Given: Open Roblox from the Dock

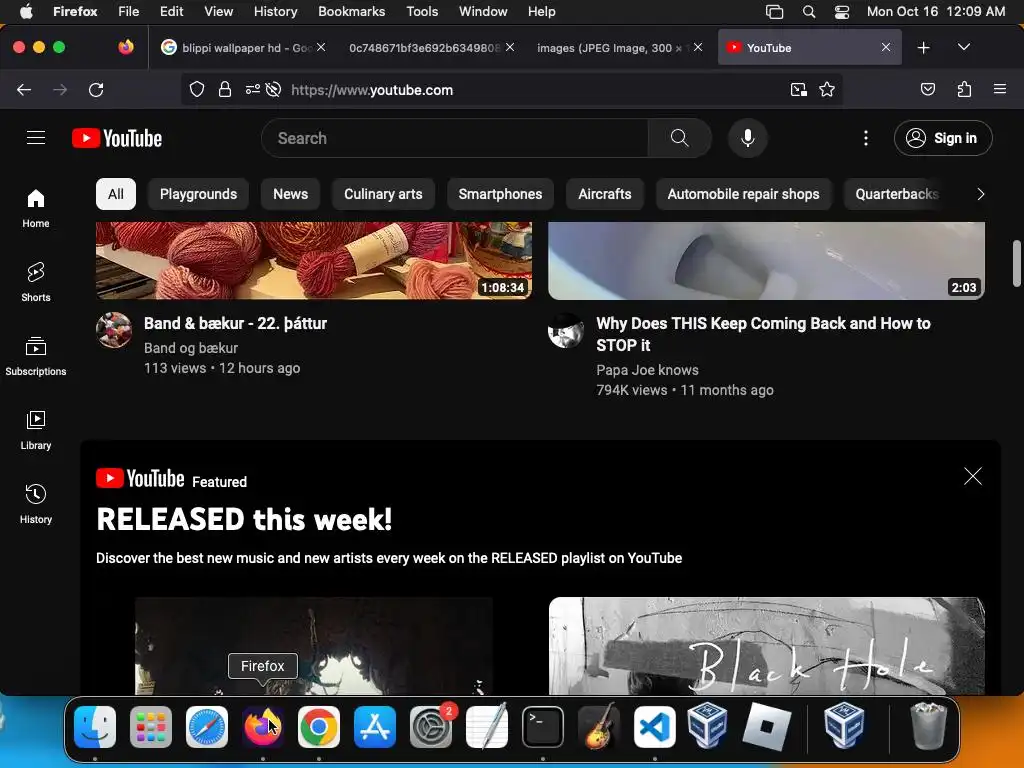Looking at the screenshot, I should point(767,727).
